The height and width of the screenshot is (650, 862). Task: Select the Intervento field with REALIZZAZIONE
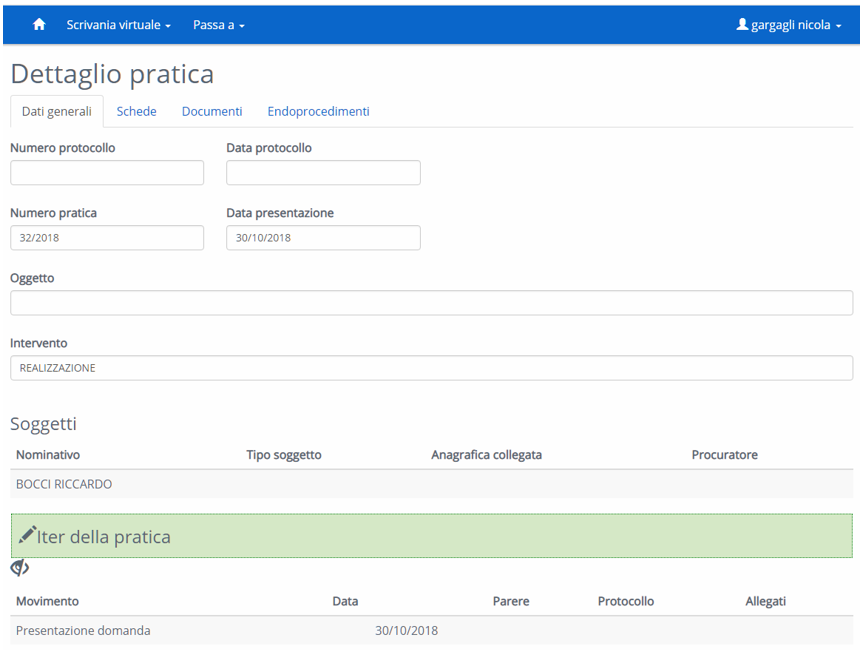click(x=431, y=368)
